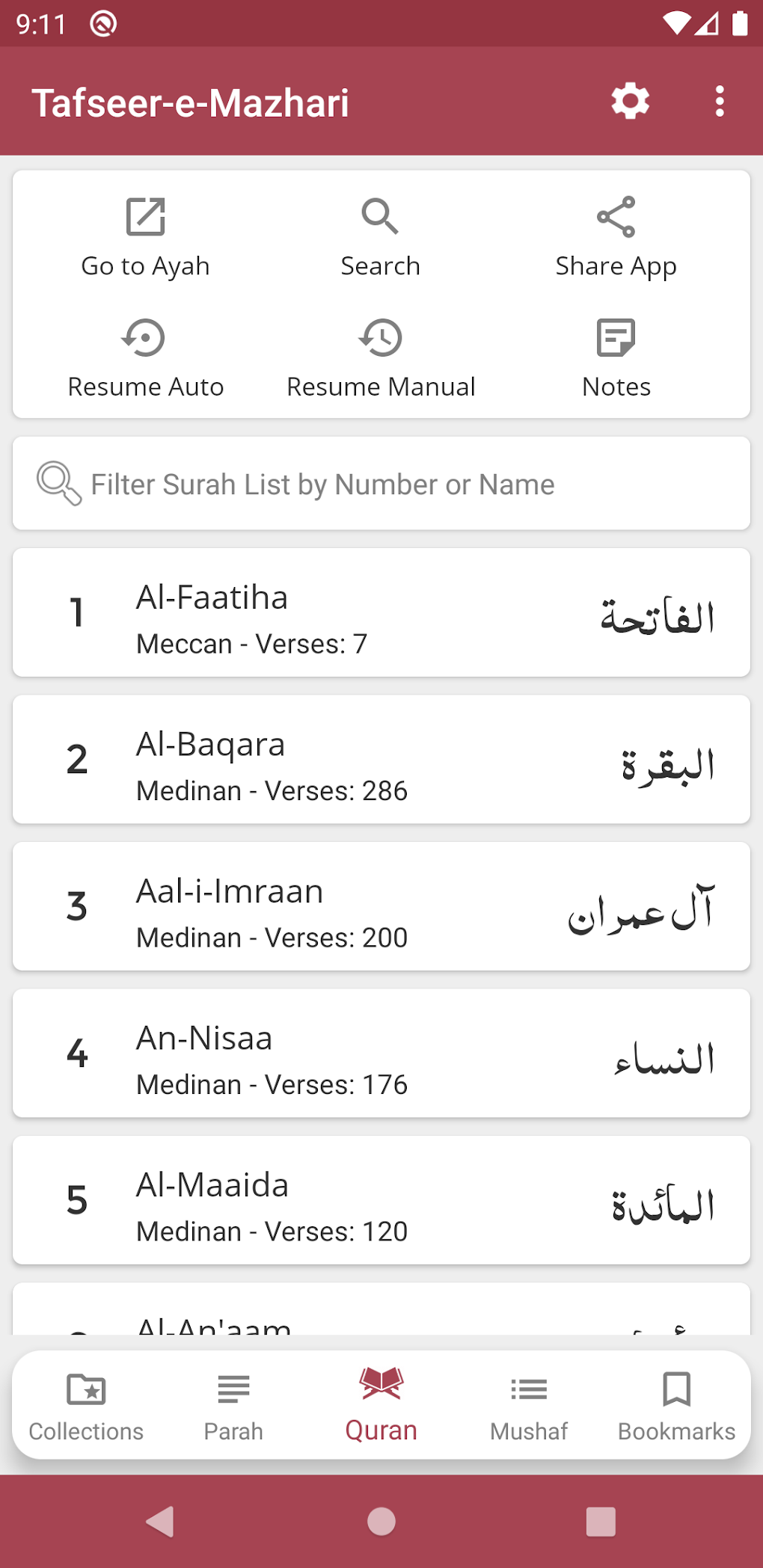Image resolution: width=763 pixels, height=1568 pixels.
Task: Tap the Go to Ayah icon
Action: point(145,217)
